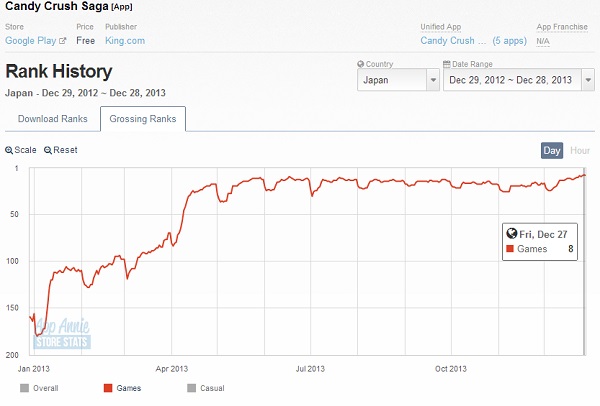Image resolution: width=600 pixels, height=406 pixels.
Task: Select the Day granularity toggle
Action: tap(552, 150)
